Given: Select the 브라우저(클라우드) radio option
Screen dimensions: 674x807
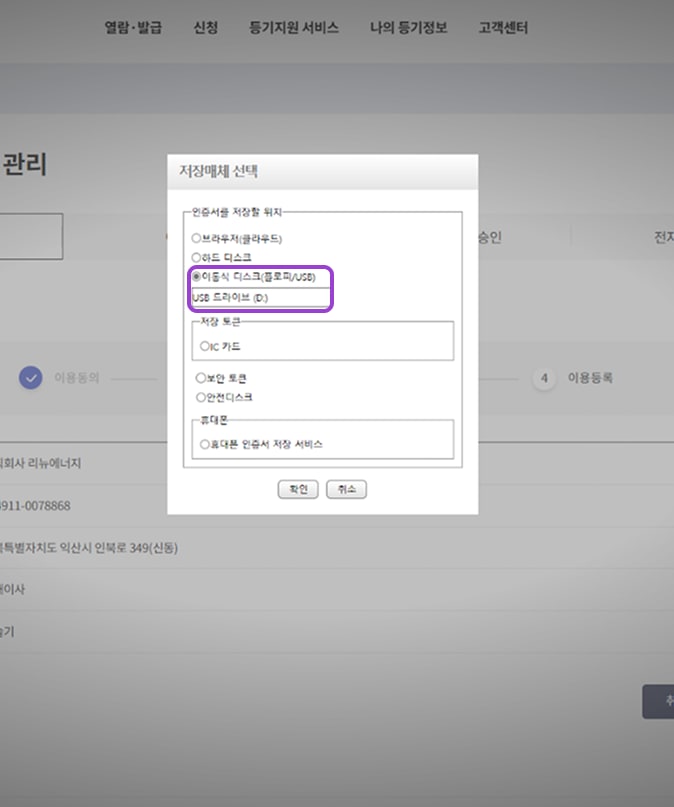Looking at the screenshot, I should 196,238.
